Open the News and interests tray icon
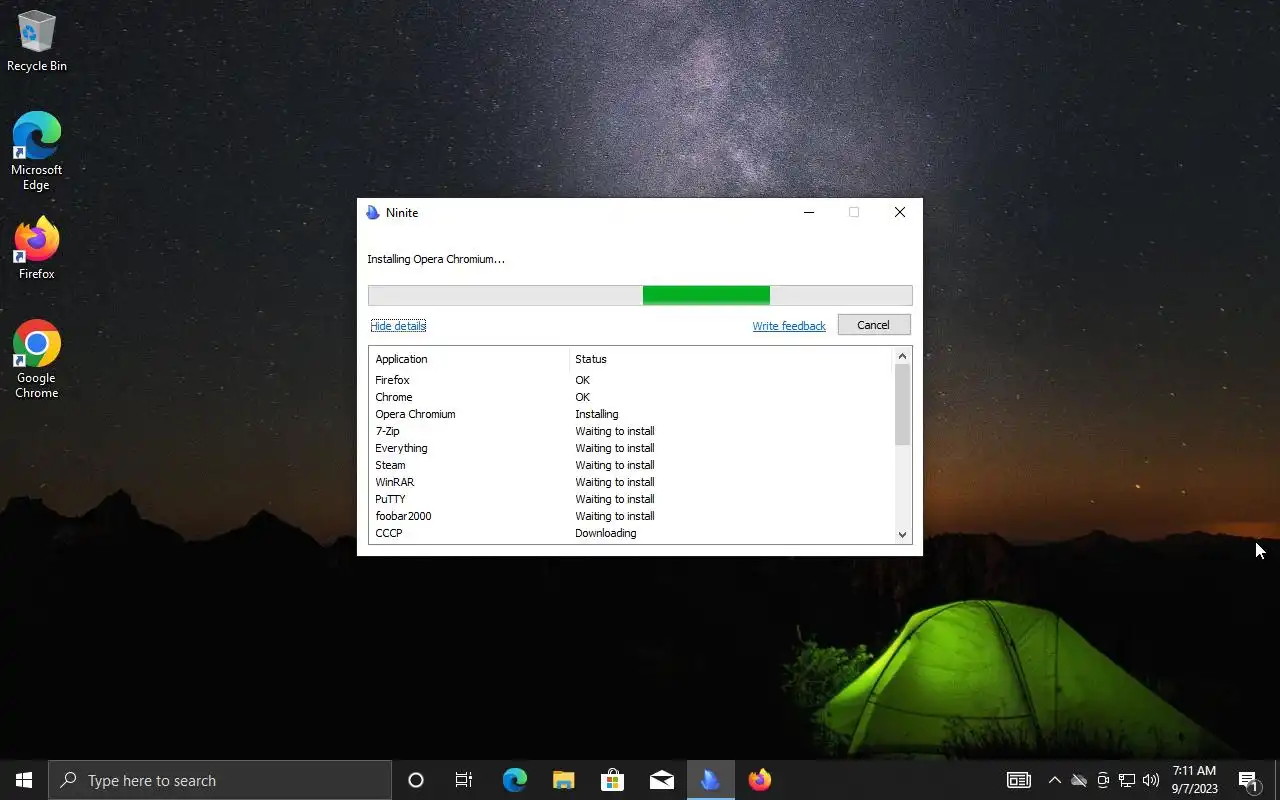The height and width of the screenshot is (800, 1280). [x=1018, y=780]
